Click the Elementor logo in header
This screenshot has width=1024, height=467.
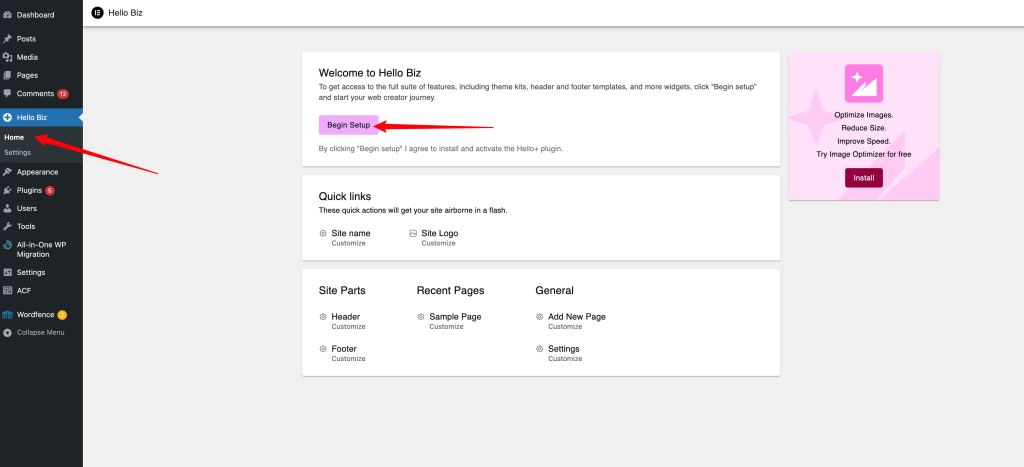click(97, 12)
